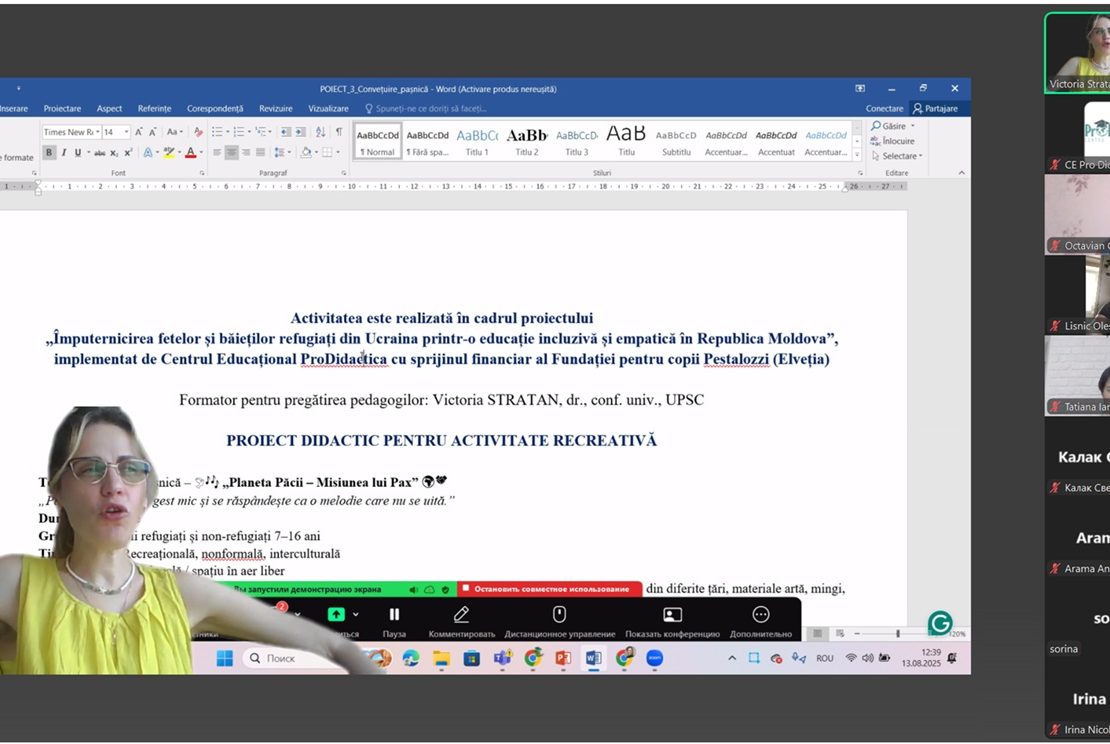Toggle show paragraph marks (¶)
Screen dimensions: 1110x744
coord(339,132)
